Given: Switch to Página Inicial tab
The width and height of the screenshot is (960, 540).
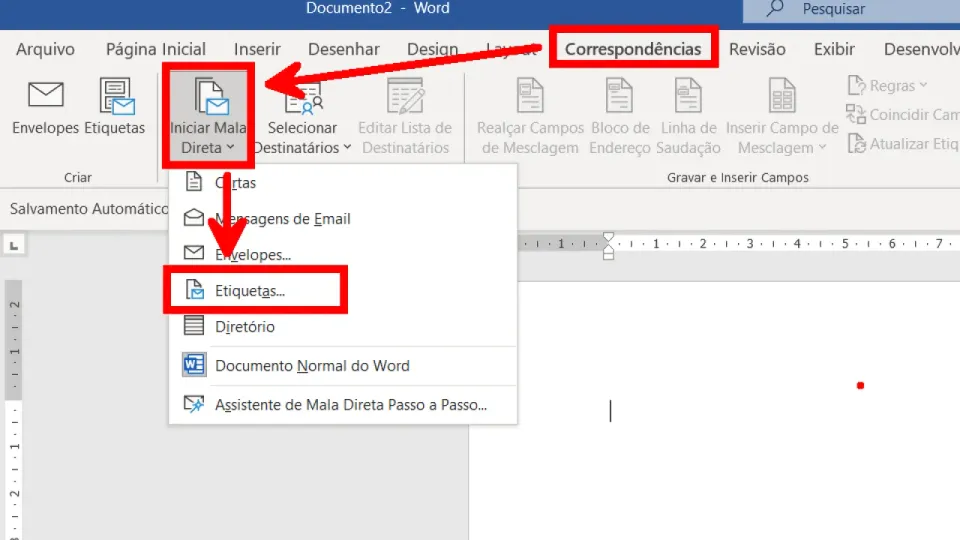Looking at the screenshot, I should pyautogui.click(x=156, y=49).
